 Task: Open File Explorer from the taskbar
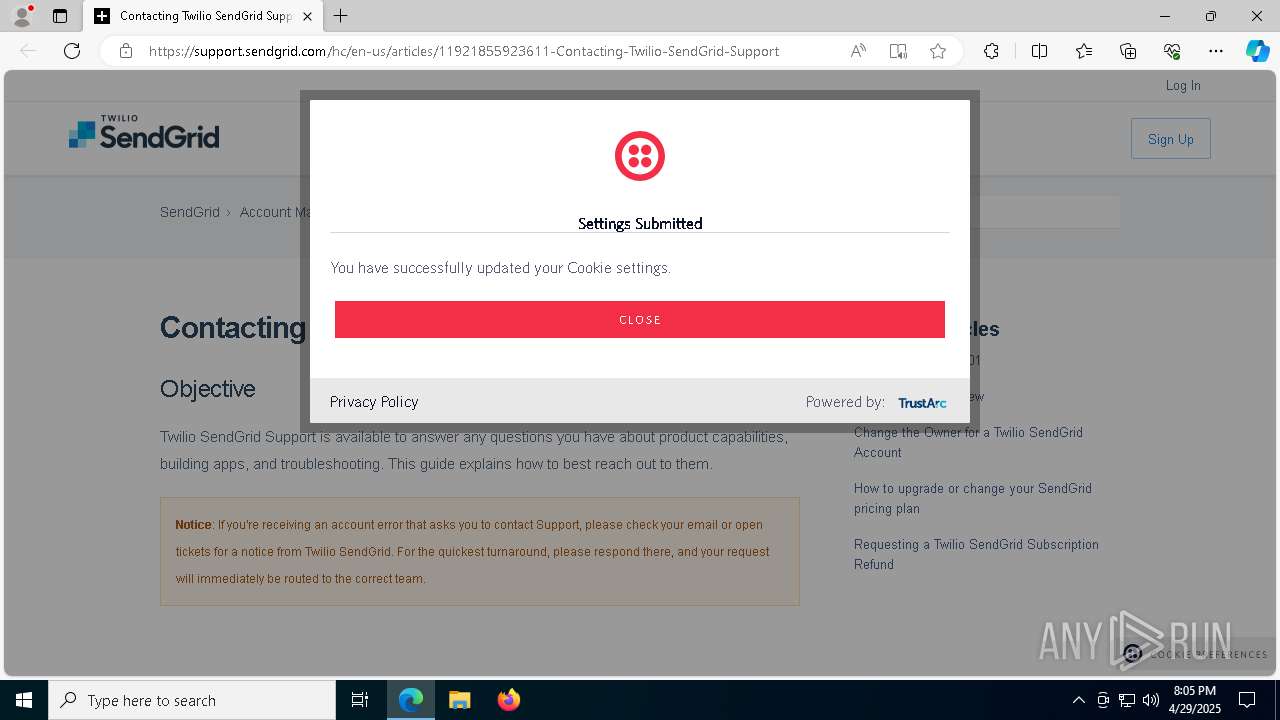click(459, 700)
